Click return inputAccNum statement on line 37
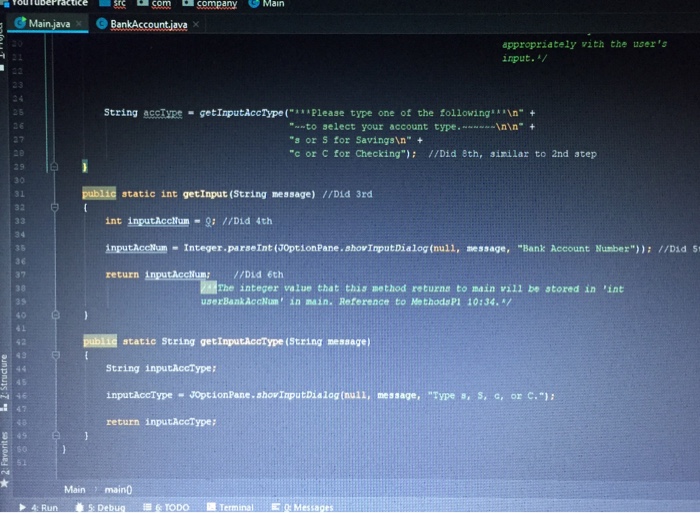The height and width of the screenshot is (513, 700). (158, 275)
